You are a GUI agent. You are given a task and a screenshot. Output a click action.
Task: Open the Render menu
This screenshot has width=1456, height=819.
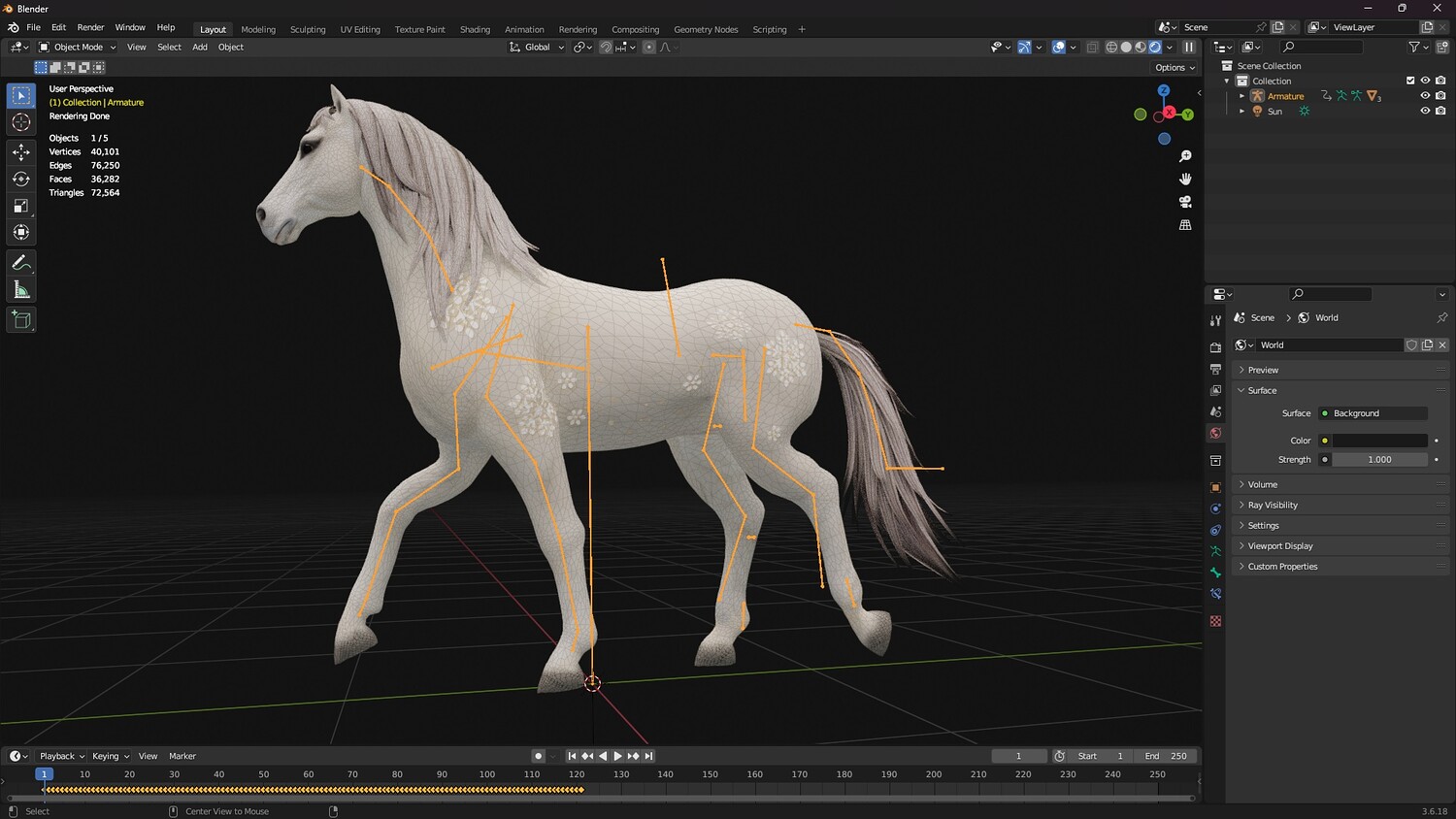click(90, 27)
